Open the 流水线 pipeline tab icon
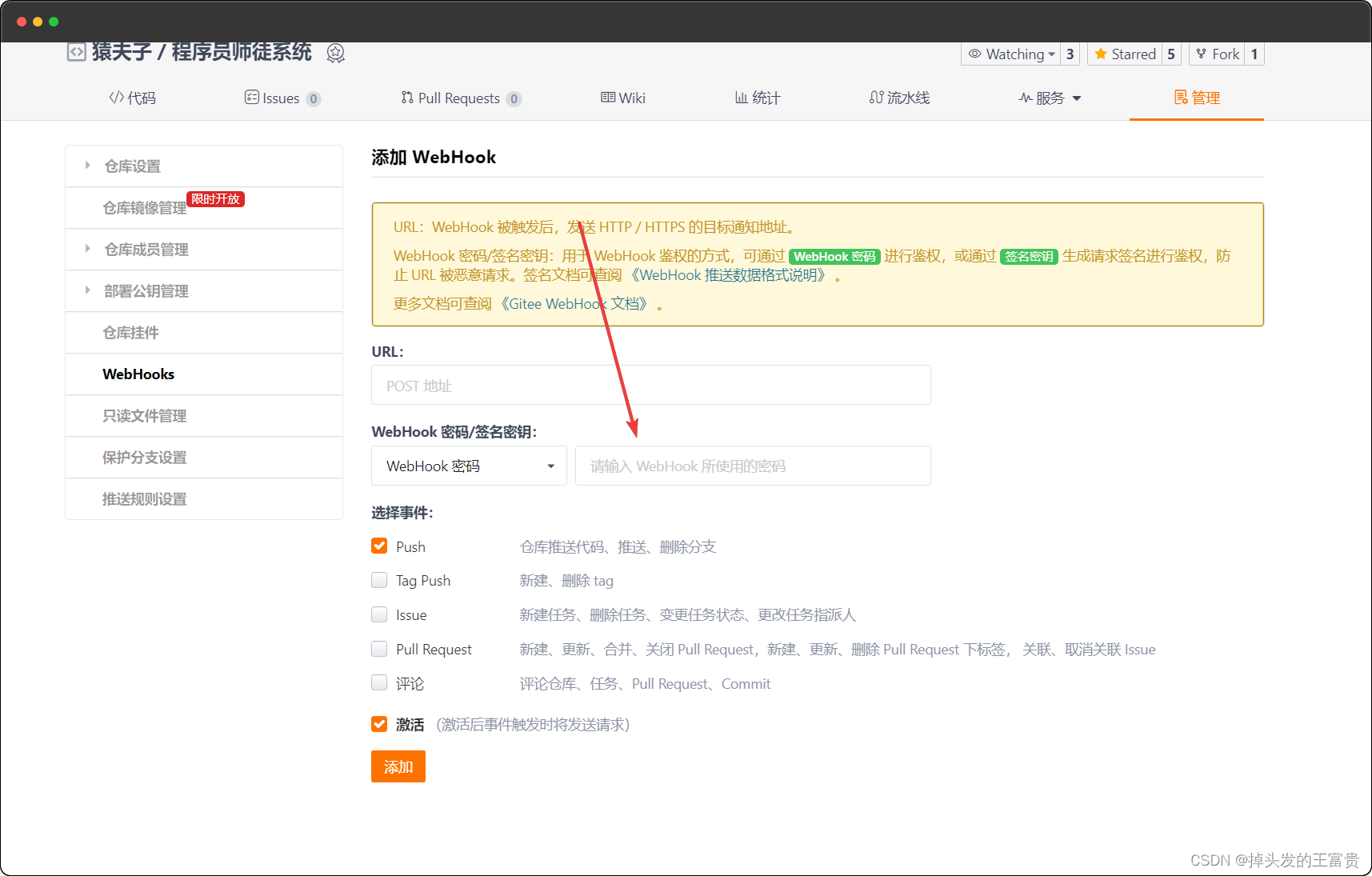The image size is (1372, 876). 876,98
